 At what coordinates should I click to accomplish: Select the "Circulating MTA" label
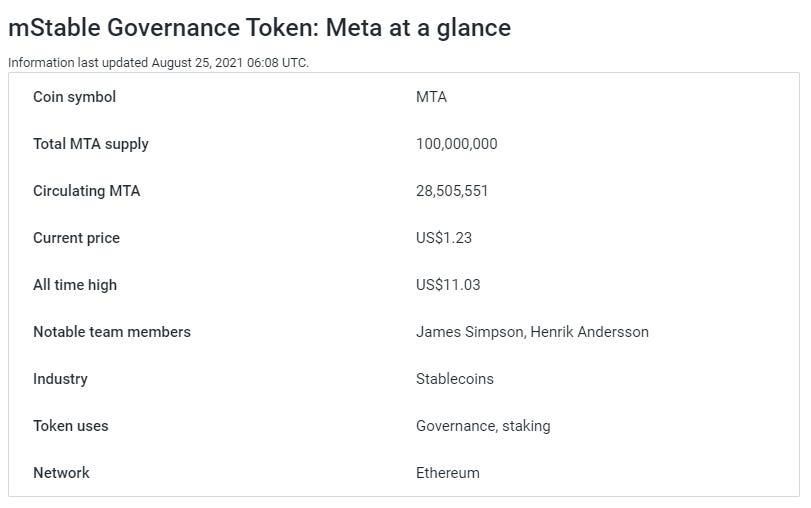pyautogui.click(x=87, y=191)
